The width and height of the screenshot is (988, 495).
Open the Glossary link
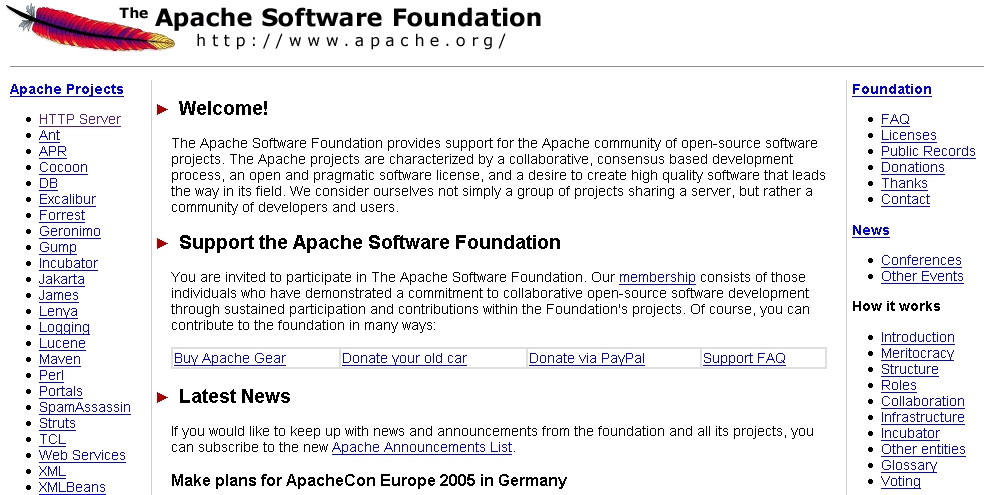point(909,465)
